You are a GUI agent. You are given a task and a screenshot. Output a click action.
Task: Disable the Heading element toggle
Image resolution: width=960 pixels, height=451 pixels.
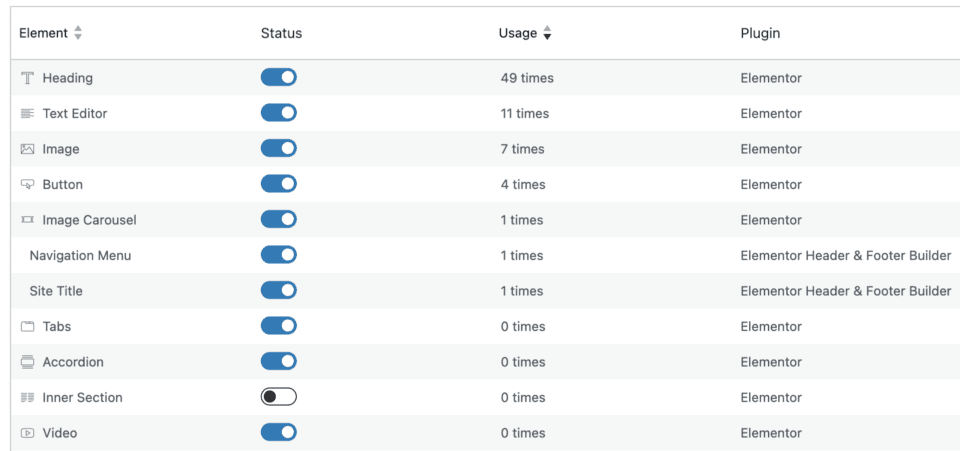click(279, 77)
